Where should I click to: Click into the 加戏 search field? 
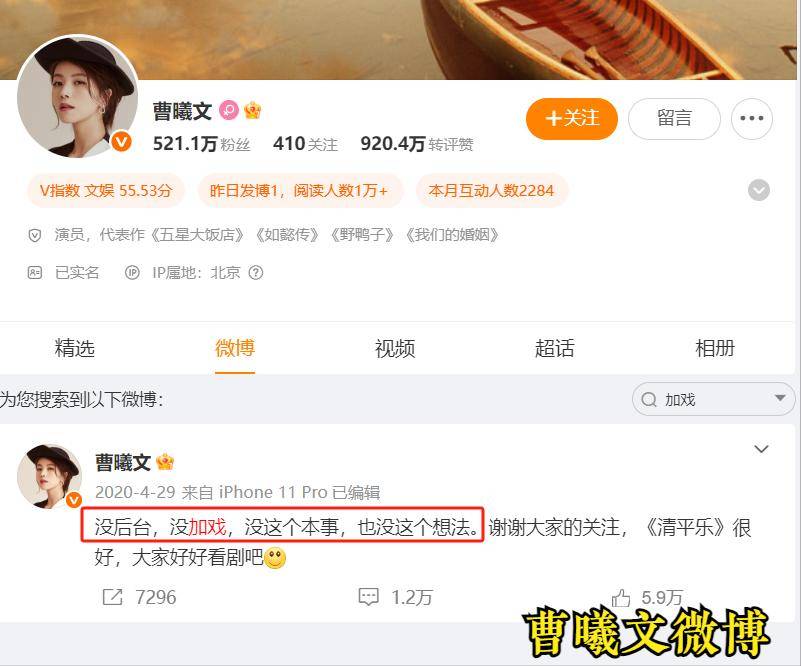tap(713, 399)
